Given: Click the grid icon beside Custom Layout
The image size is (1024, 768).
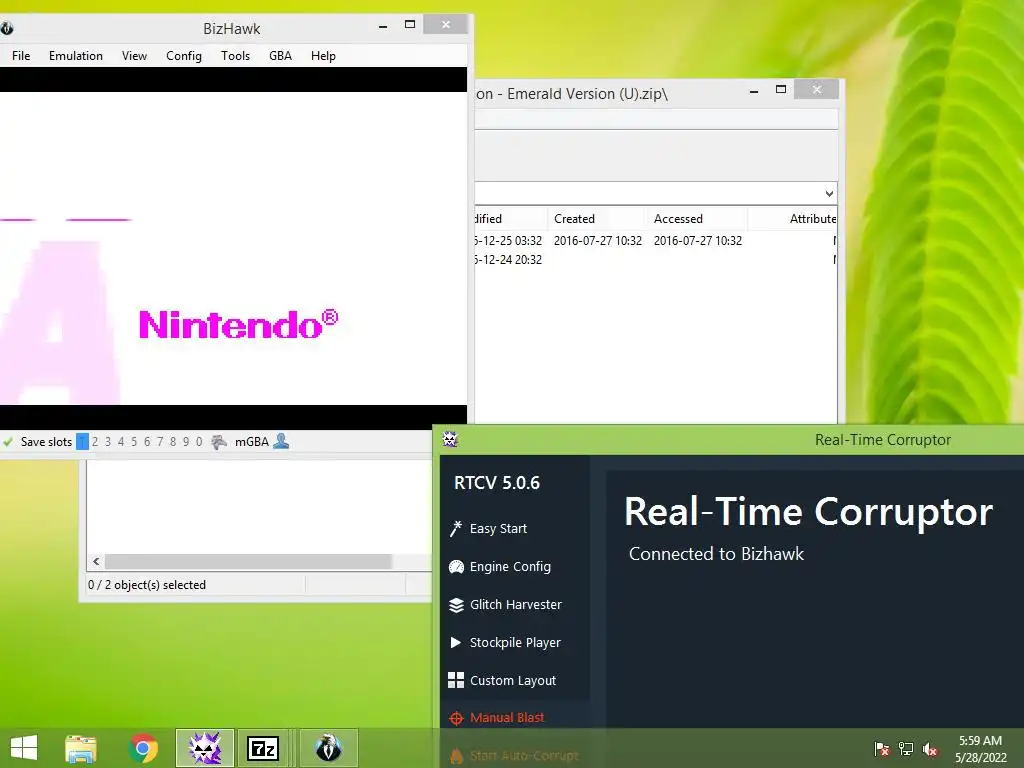Looking at the screenshot, I should [x=456, y=680].
